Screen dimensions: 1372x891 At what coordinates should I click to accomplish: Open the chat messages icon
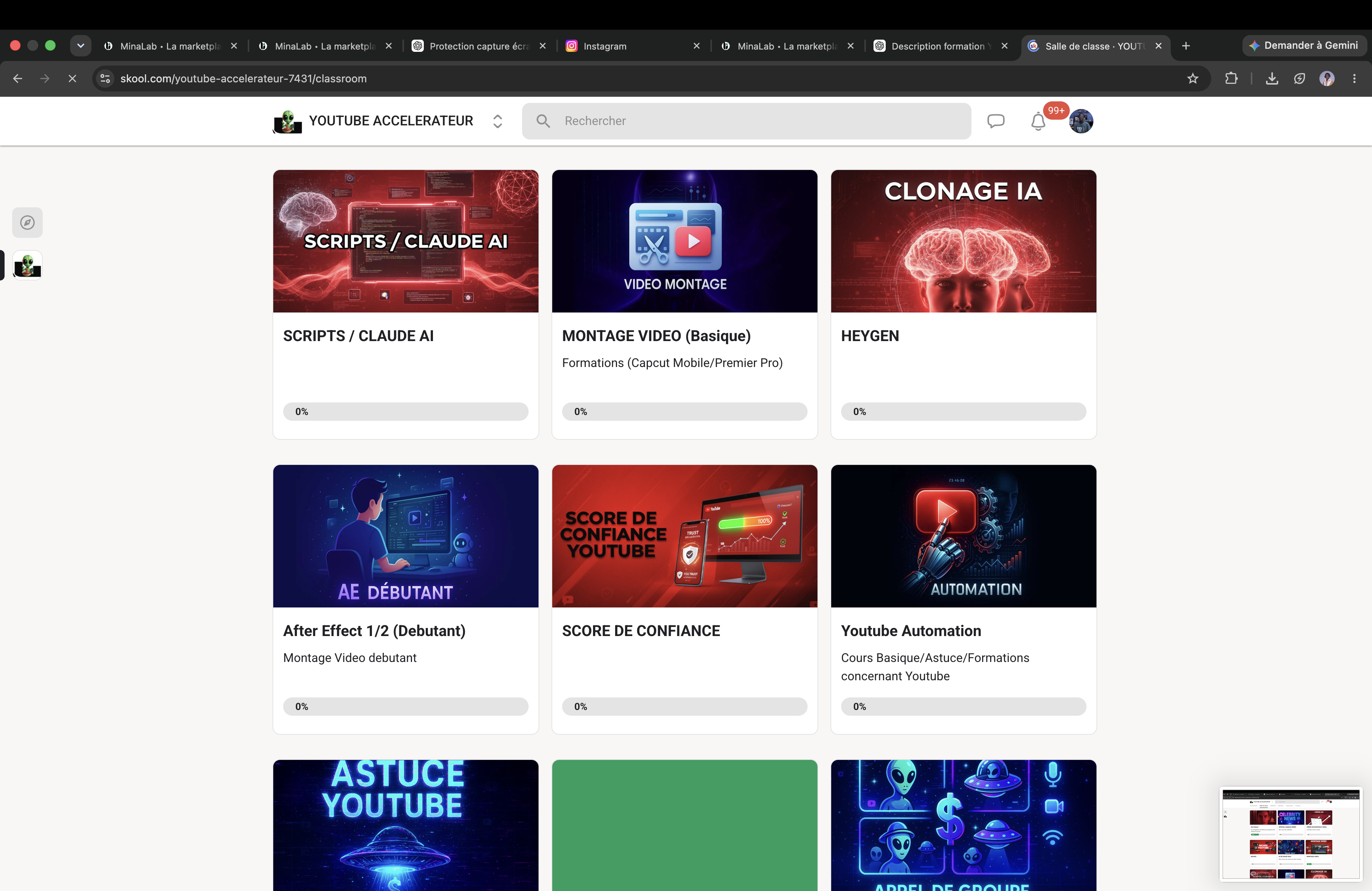(x=995, y=121)
